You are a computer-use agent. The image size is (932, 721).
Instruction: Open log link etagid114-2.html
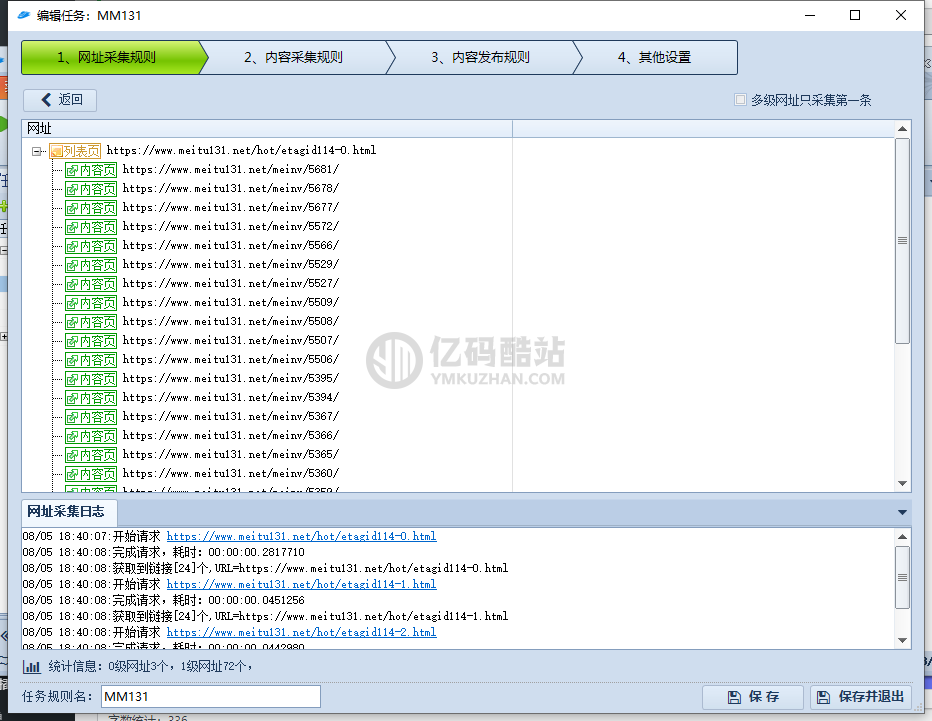click(x=301, y=632)
